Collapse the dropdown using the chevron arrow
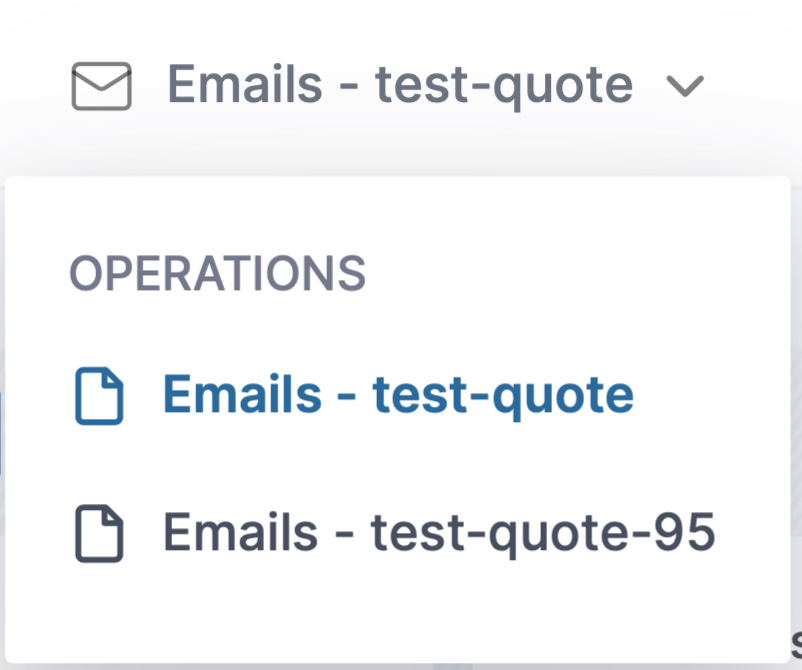The width and height of the screenshot is (802, 670). (684, 87)
